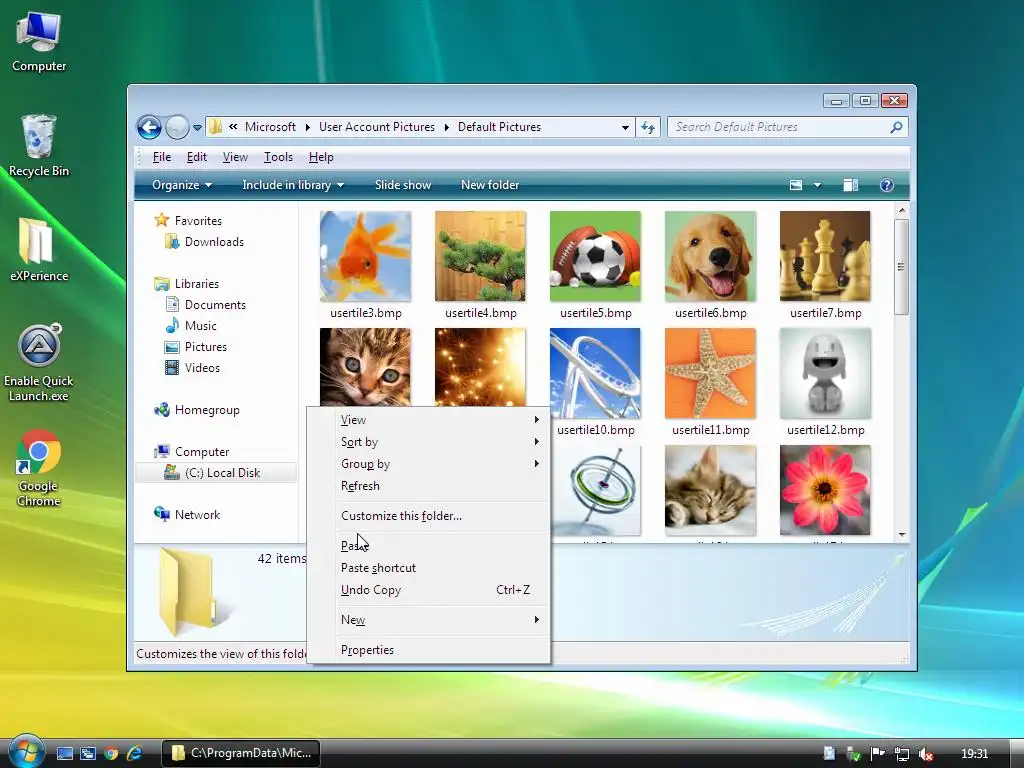Viewport: 1024px width, 768px height.
Task: Select the goldfish thumbnail usertile3.bmp
Action: 366,256
